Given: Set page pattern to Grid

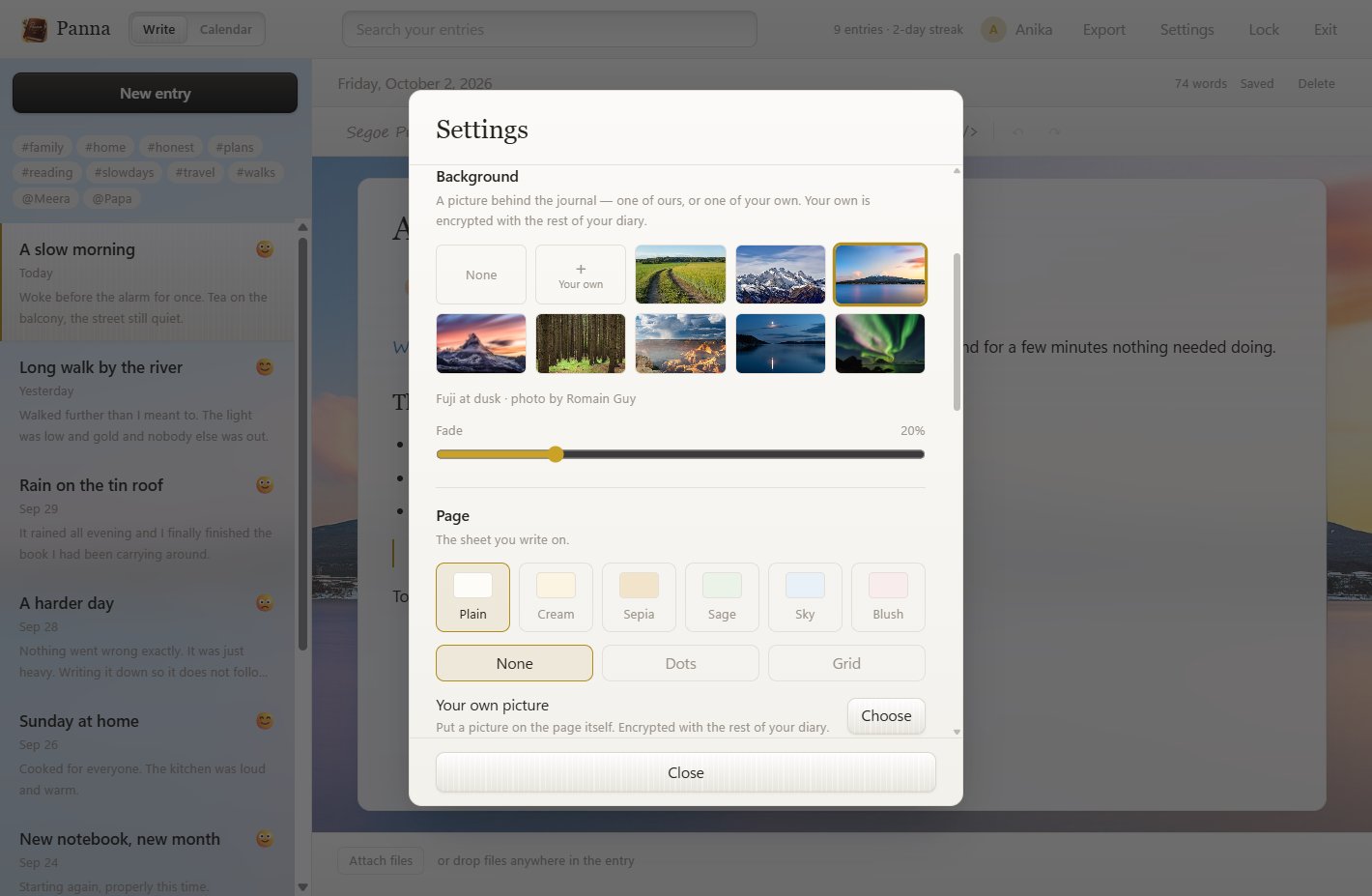Looking at the screenshot, I should (x=846, y=663).
